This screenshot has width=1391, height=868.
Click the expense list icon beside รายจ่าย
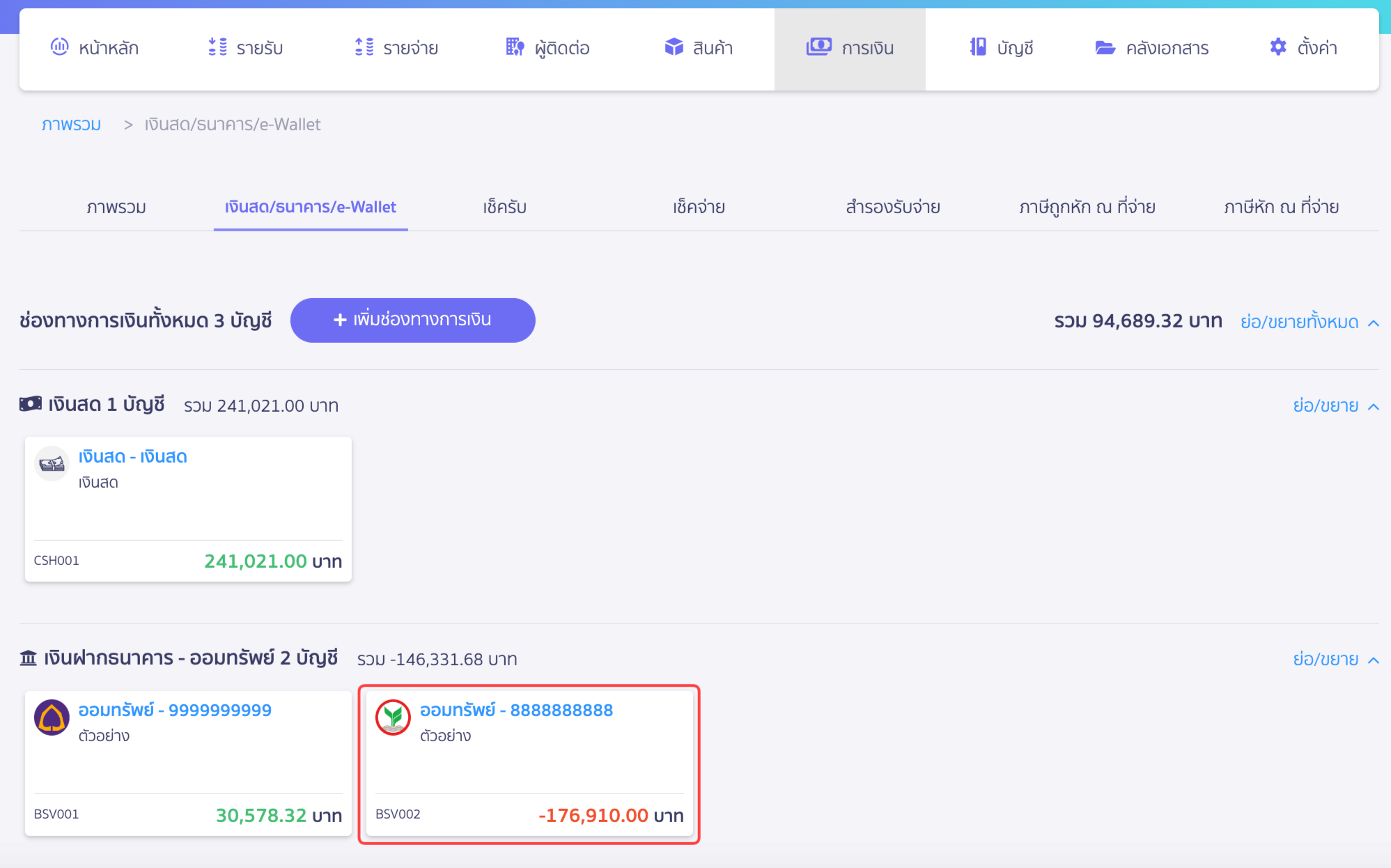click(x=364, y=47)
